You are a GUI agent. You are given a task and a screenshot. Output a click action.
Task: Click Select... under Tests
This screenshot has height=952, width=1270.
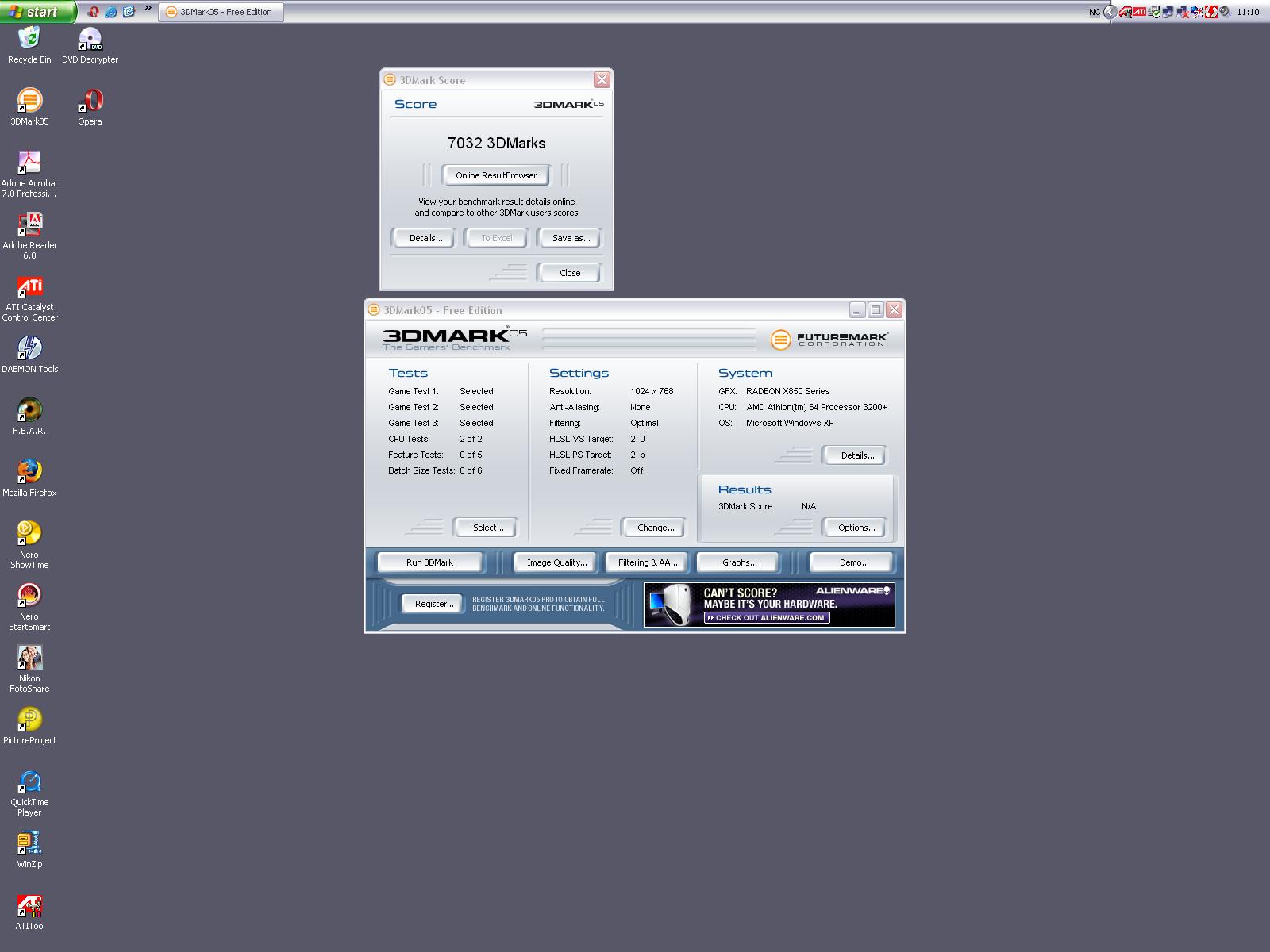click(x=487, y=528)
